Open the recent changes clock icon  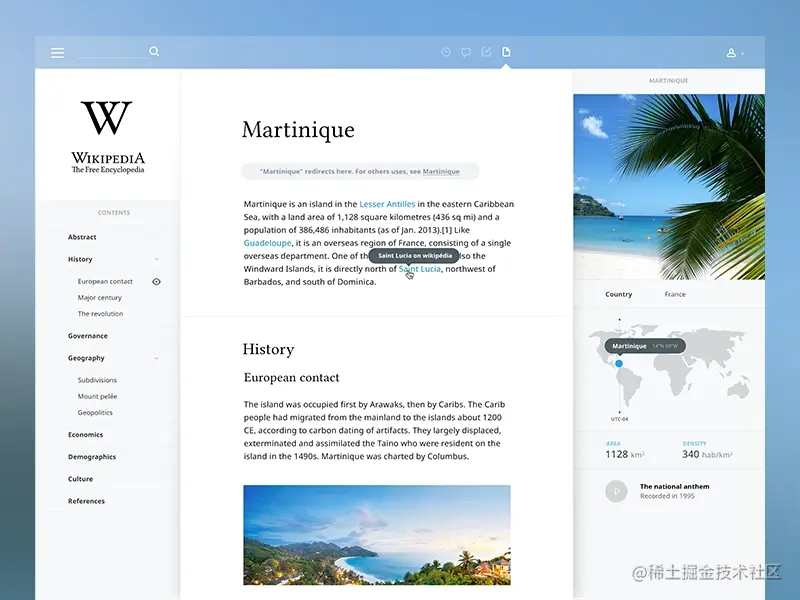click(x=445, y=52)
